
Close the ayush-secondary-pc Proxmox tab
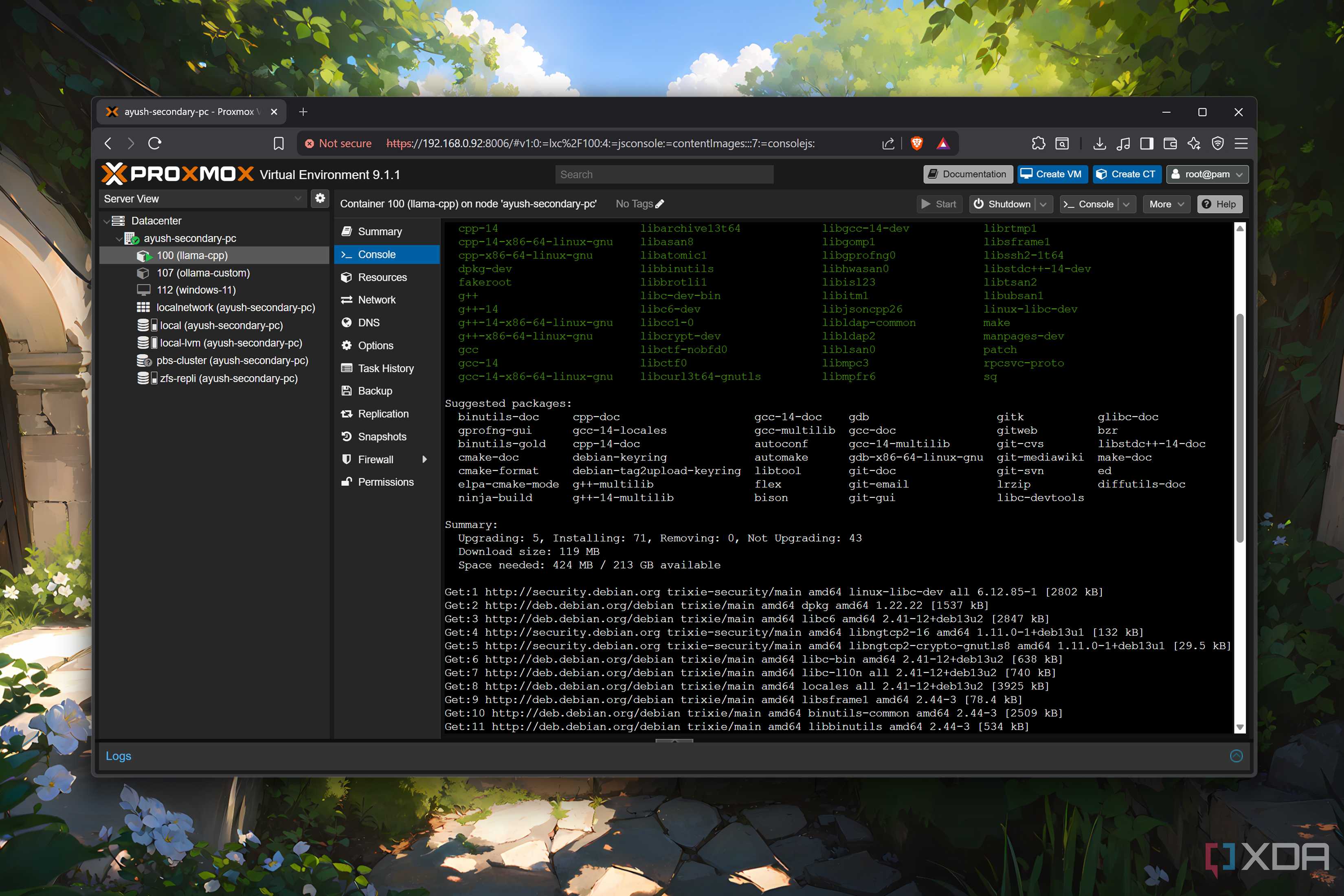click(274, 112)
